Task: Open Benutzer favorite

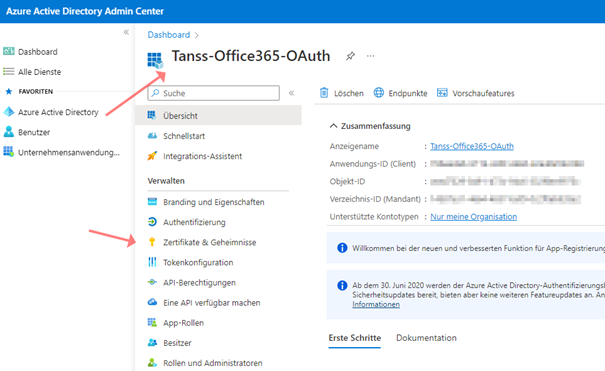Action: pyautogui.click(x=34, y=132)
